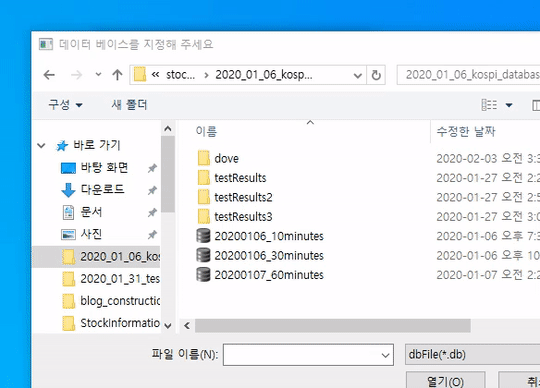This screenshot has height=388, width=540.
Task: Click the horizontal scrollbar thumb
Action: (x=333, y=325)
